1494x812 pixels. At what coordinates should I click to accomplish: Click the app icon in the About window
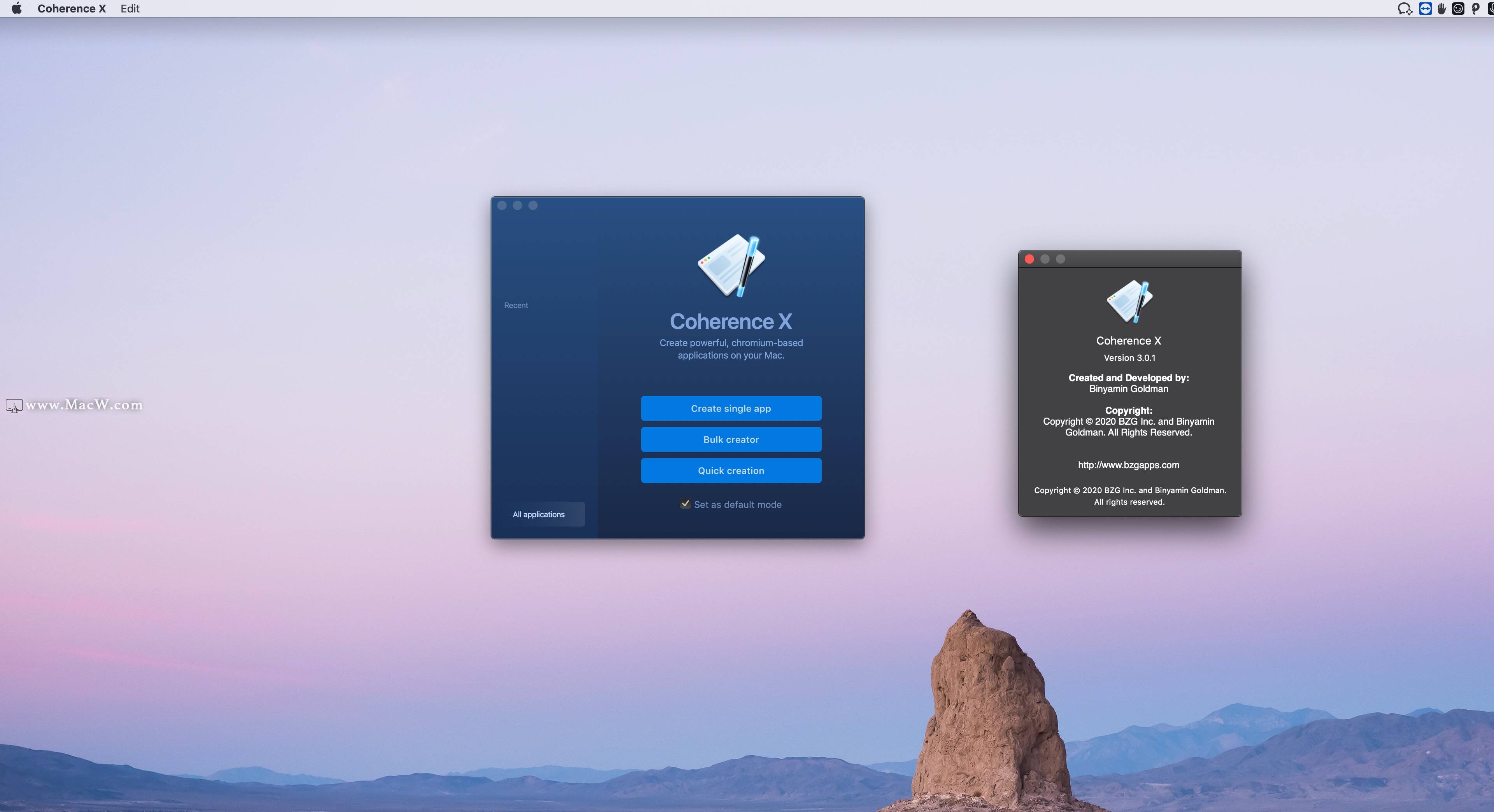pyautogui.click(x=1129, y=301)
